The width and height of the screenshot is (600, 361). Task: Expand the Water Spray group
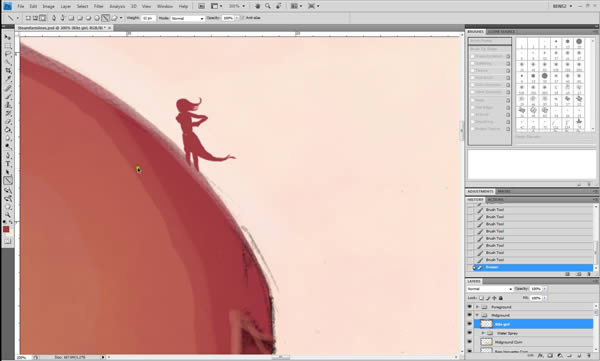pos(483,333)
